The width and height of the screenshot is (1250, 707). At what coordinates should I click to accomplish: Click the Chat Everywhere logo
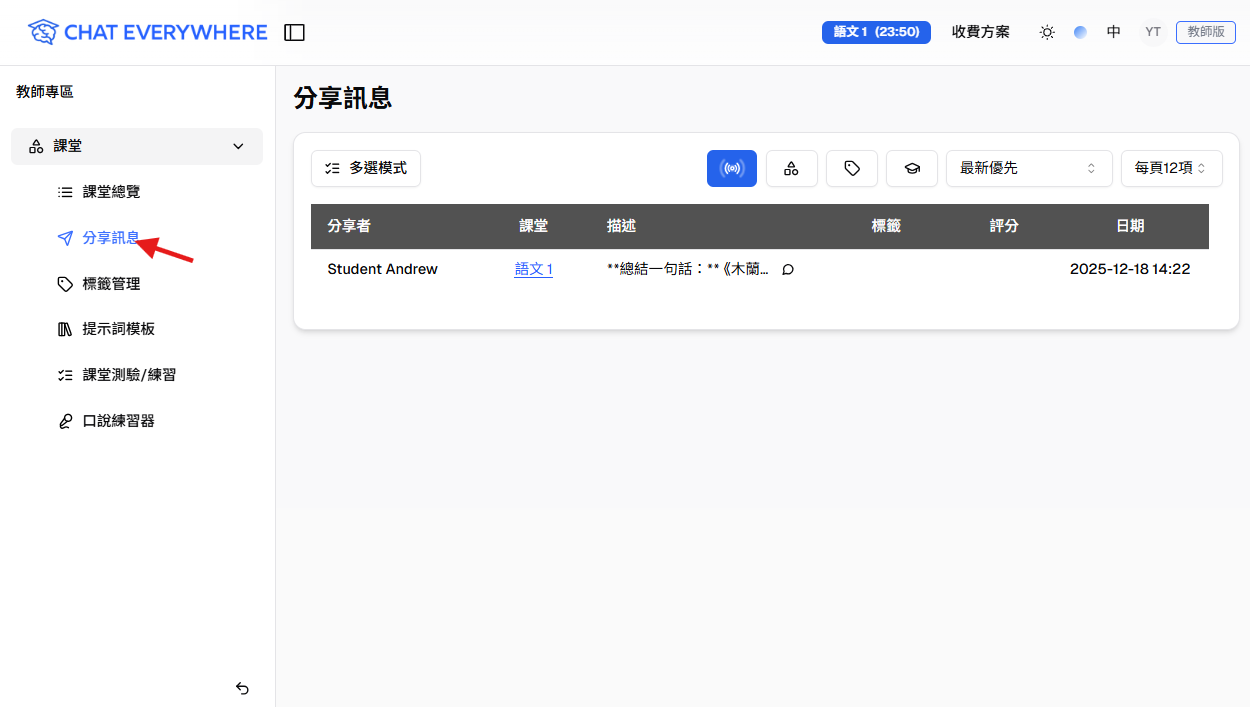pos(148,32)
